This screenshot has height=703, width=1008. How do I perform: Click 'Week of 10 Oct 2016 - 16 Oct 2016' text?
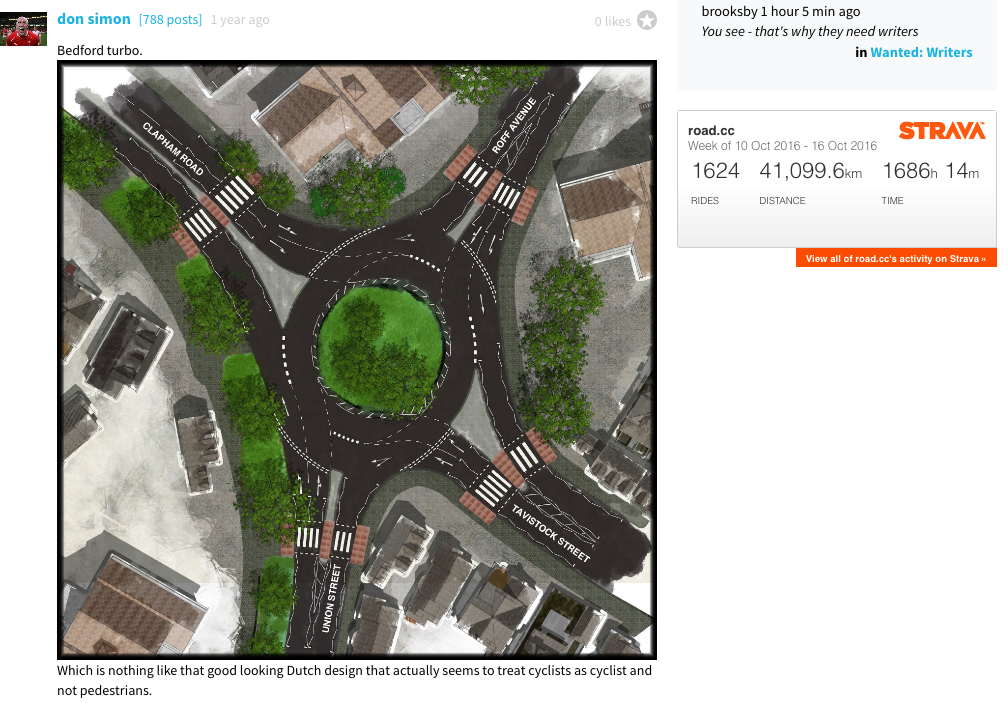pos(782,146)
